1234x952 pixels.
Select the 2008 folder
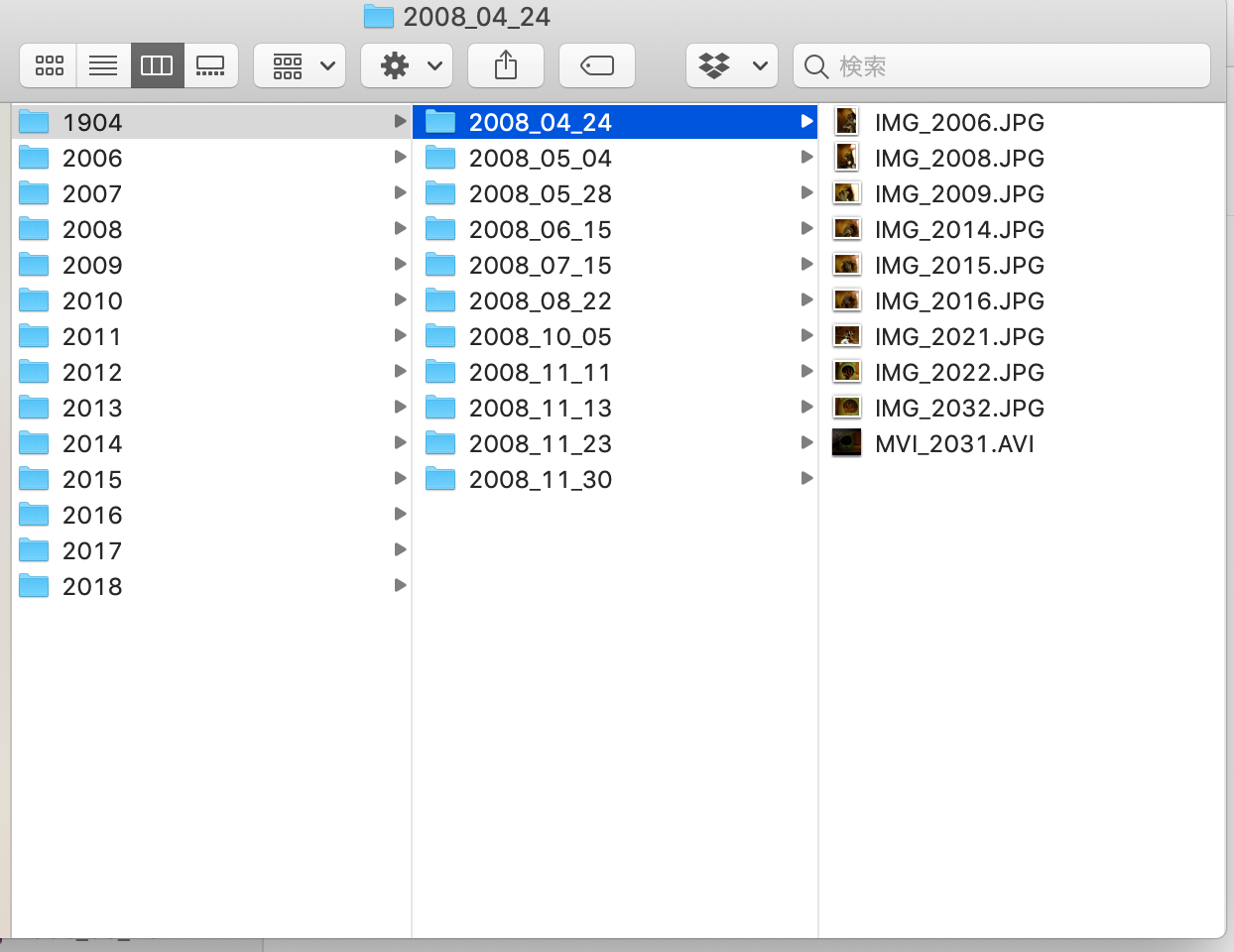(x=92, y=229)
